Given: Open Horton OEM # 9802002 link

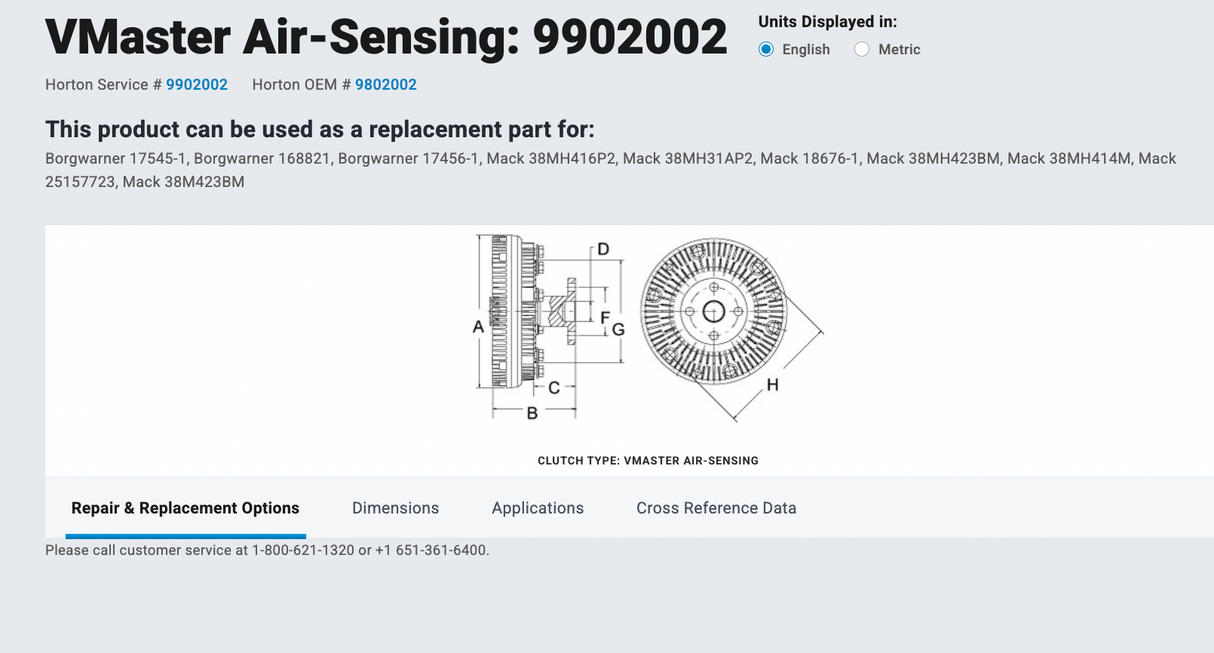Looking at the screenshot, I should 386,85.
